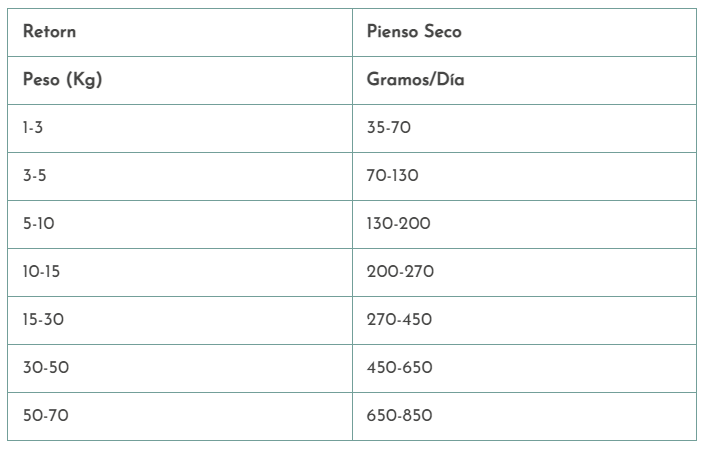Click the 130-200 grams cell
Screen dimensions: 705x450
524,224
